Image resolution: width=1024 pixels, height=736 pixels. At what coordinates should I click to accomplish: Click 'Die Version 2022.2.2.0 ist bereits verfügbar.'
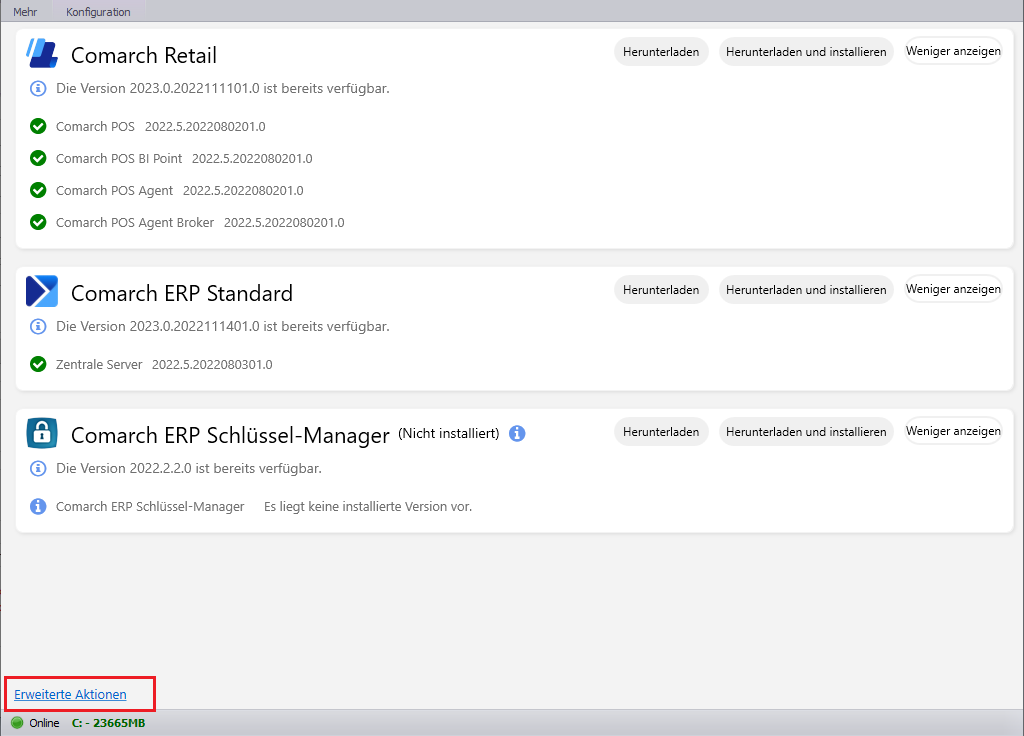pos(189,468)
